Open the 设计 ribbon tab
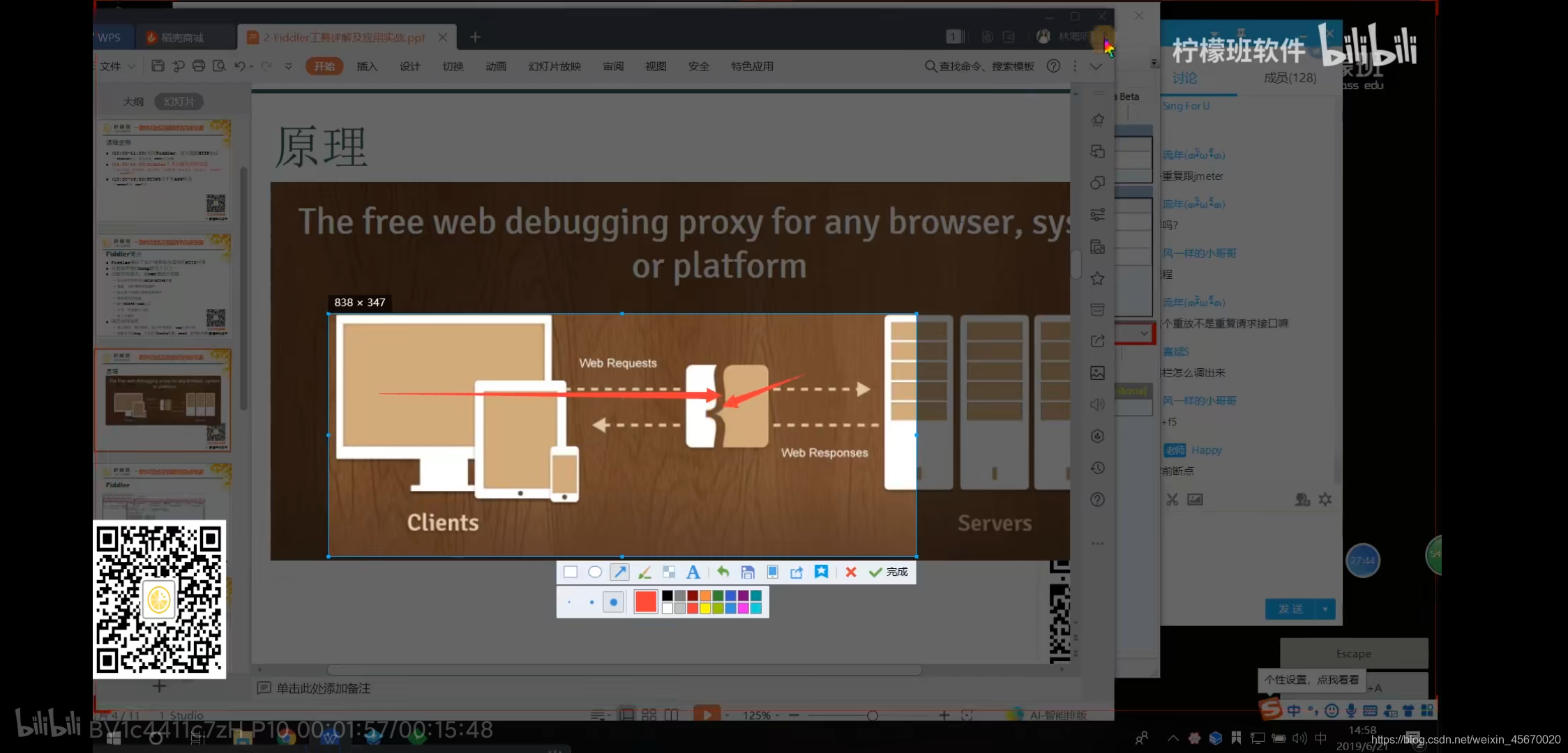This screenshot has height=753, width=1568. pyautogui.click(x=409, y=66)
